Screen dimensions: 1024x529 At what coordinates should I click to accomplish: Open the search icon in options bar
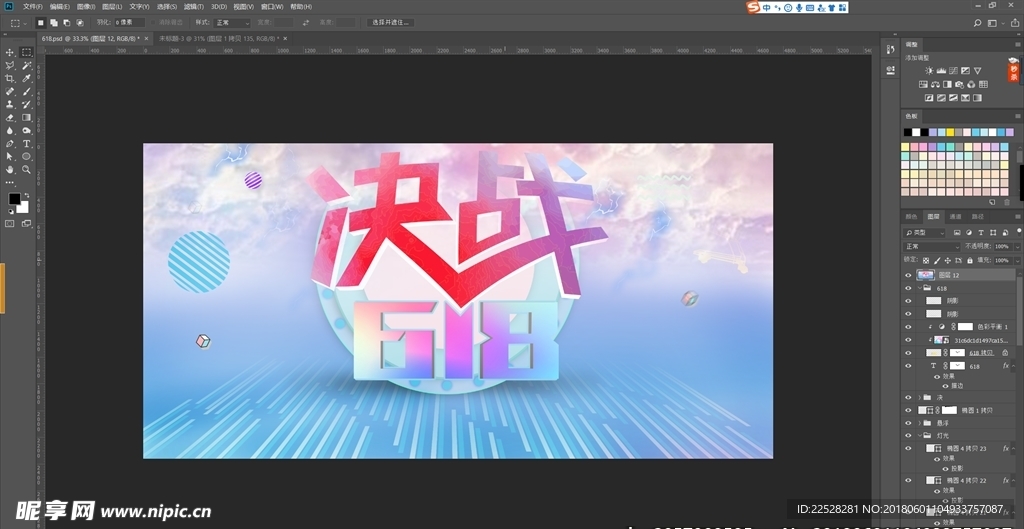(x=978, y=23)
